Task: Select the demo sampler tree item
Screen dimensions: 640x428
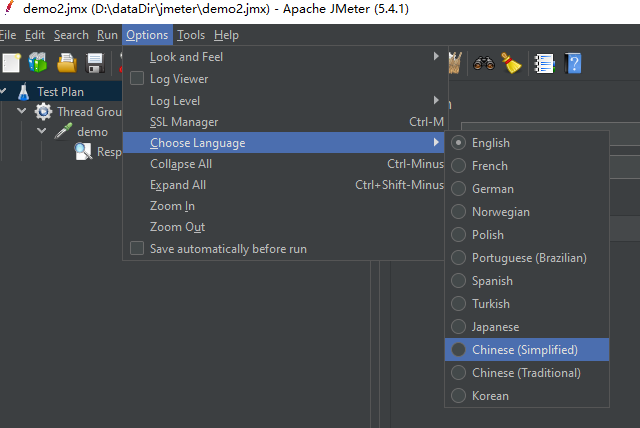Action: (x=92, y=132)
